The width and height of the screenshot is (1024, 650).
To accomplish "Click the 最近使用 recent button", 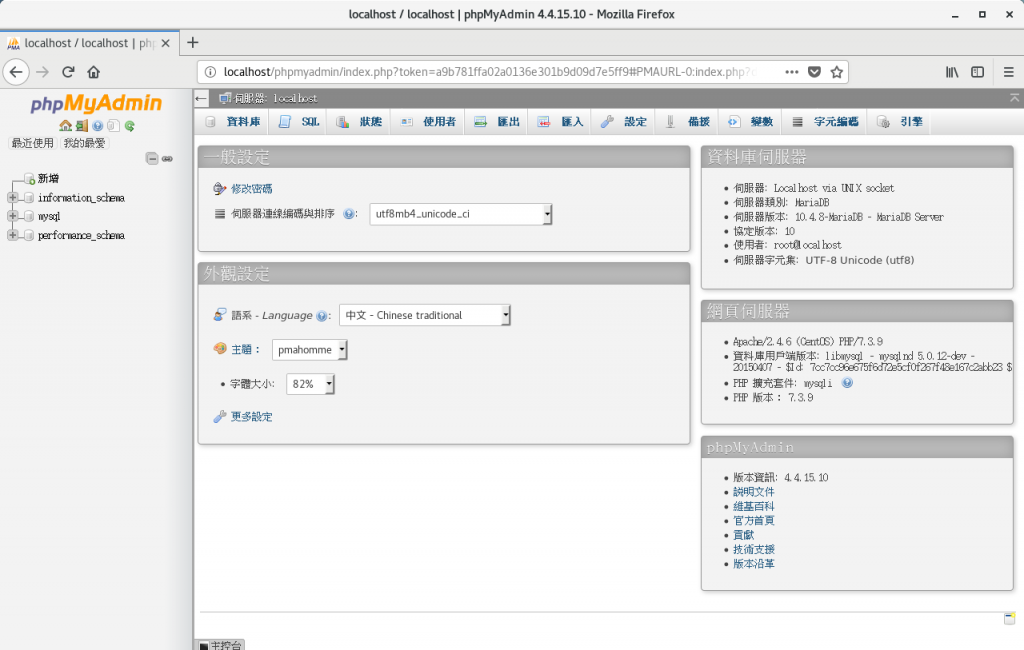I will coord(33,143).
